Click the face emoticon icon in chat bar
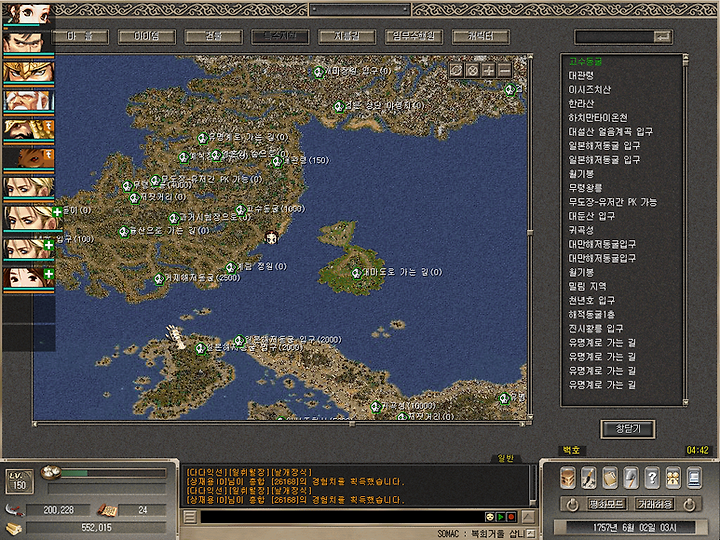The height and width of the screenshot is (540, 720). click(490, 517)
